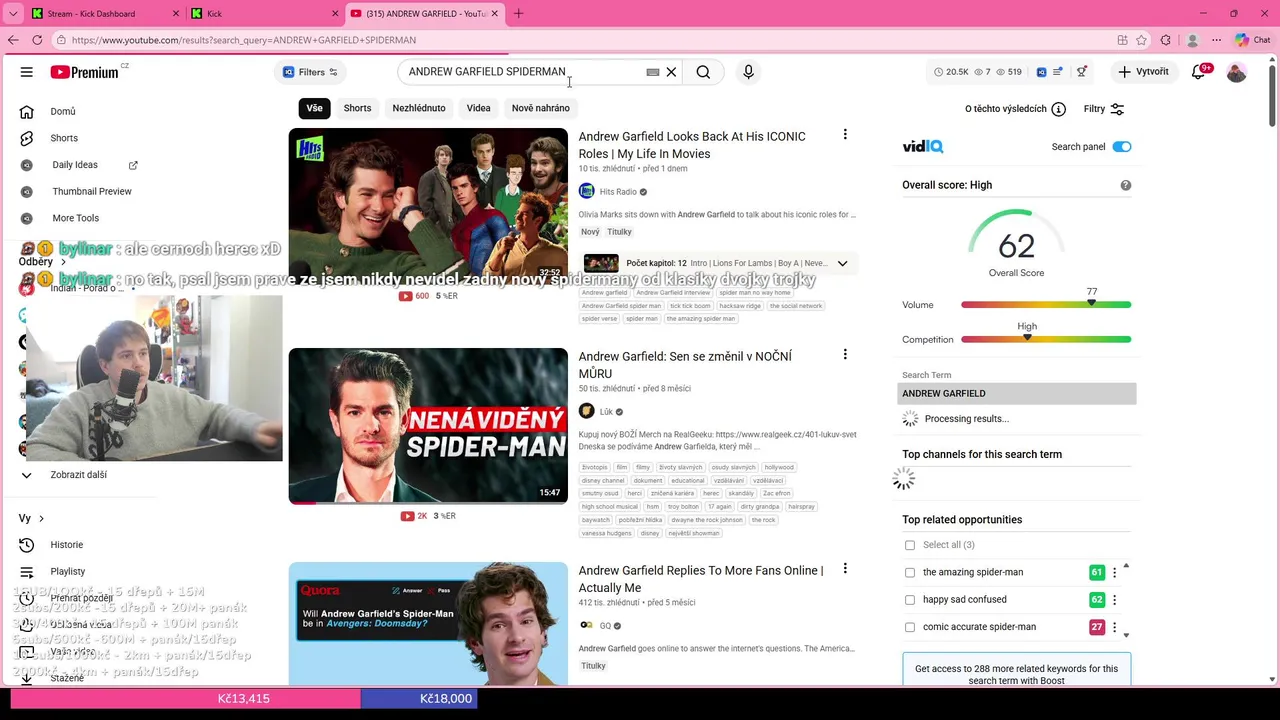This screenshot has height=720, width=1280.
Task: Select the Nezhlédnuto filter chip
Action: 419,108
